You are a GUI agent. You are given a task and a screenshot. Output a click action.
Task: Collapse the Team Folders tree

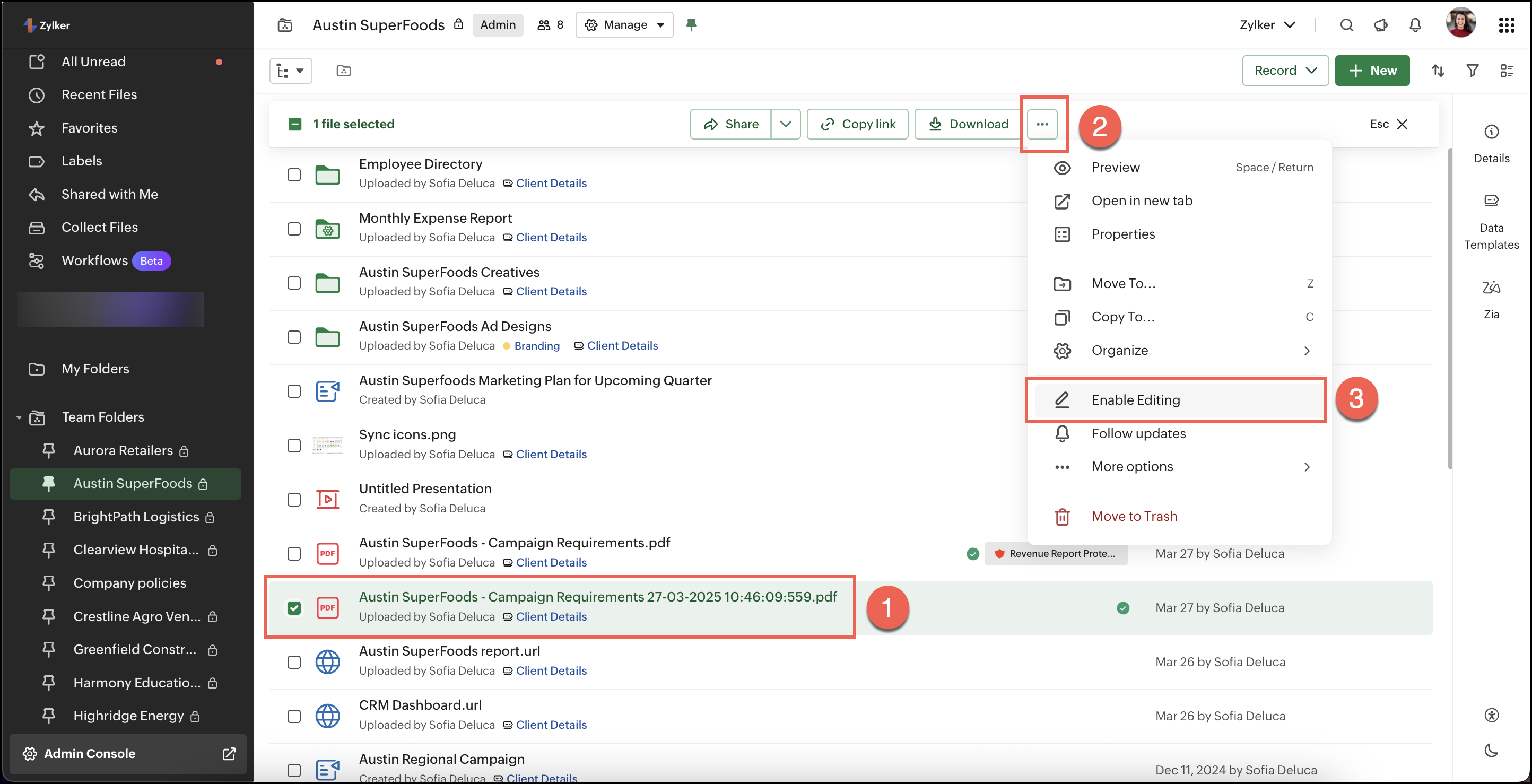(x=19, y=417)
